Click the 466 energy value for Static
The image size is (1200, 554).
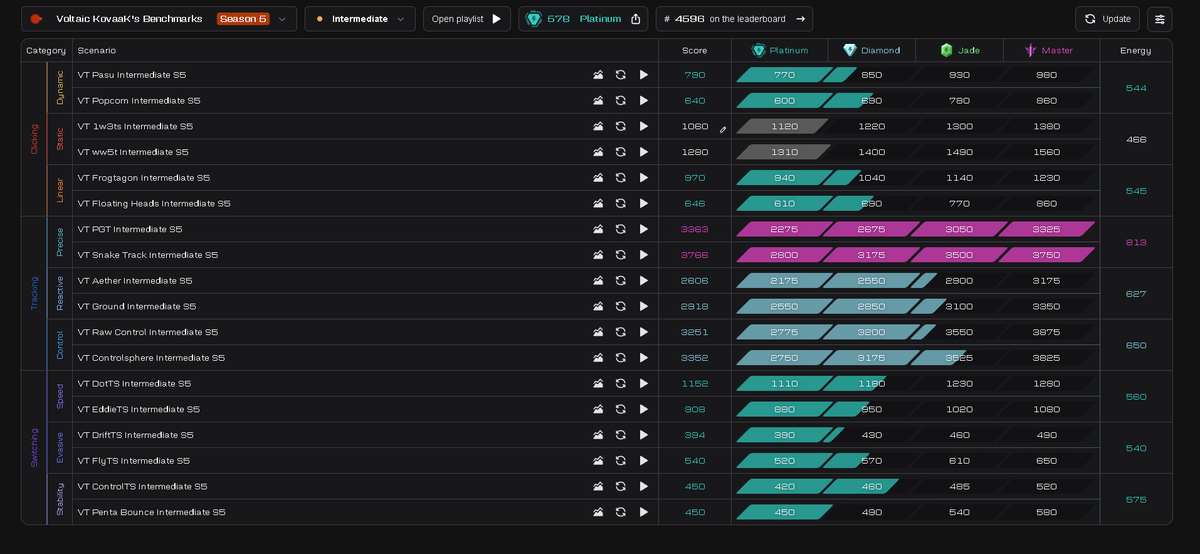[1136, 139]
